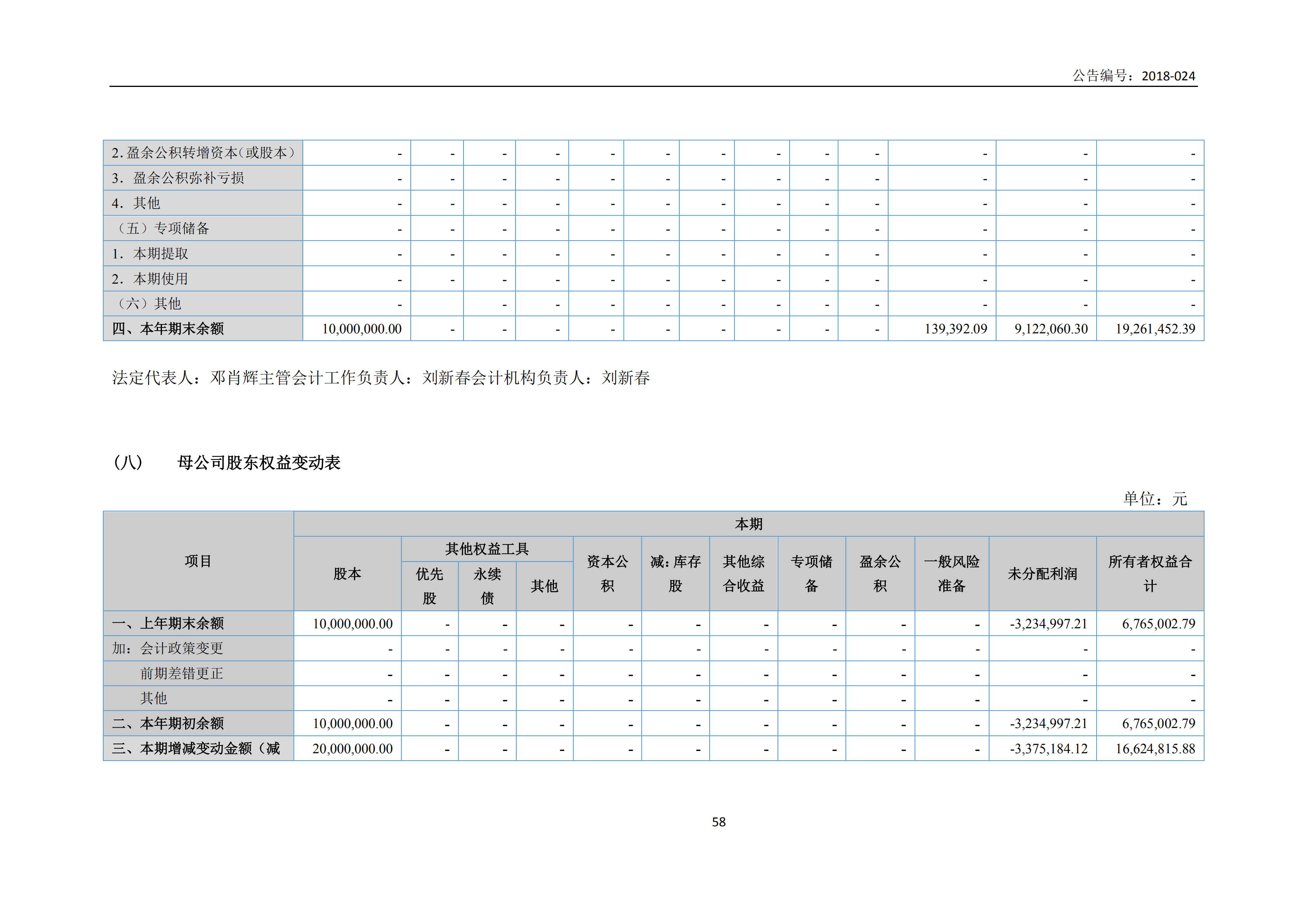Click the unit label 单位：元
This screenshot has width=1307, height=924.
point(1155,499)
